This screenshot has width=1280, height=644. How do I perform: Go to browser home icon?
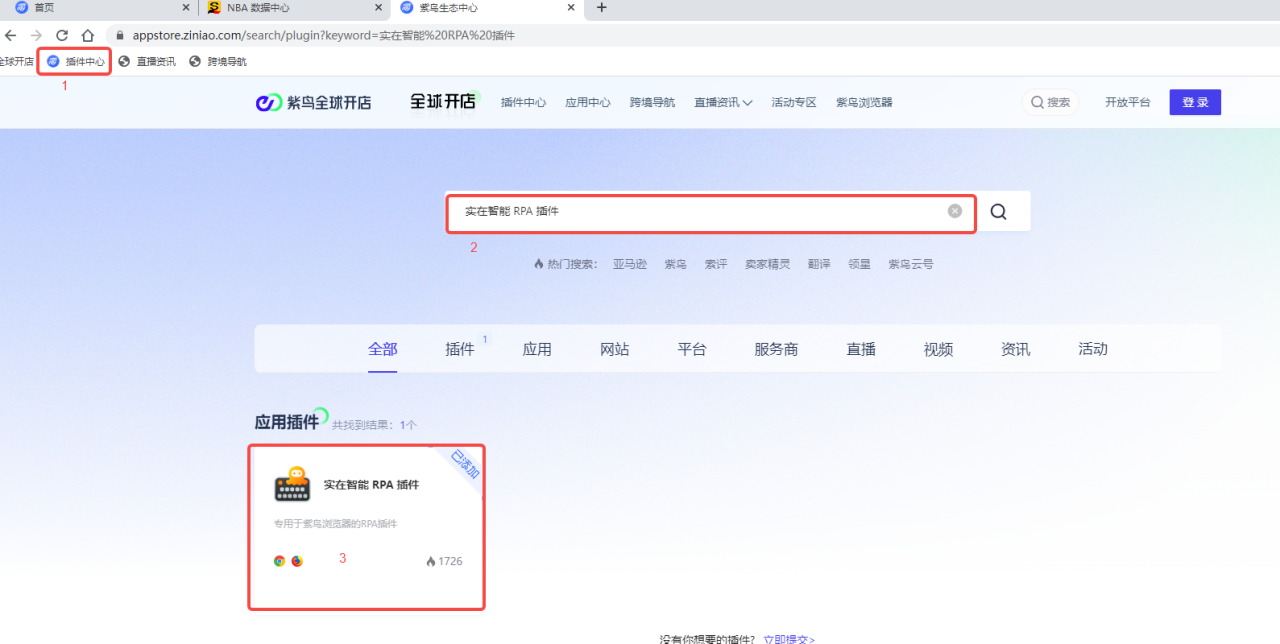pyautogui.click(x=88, y=35)
